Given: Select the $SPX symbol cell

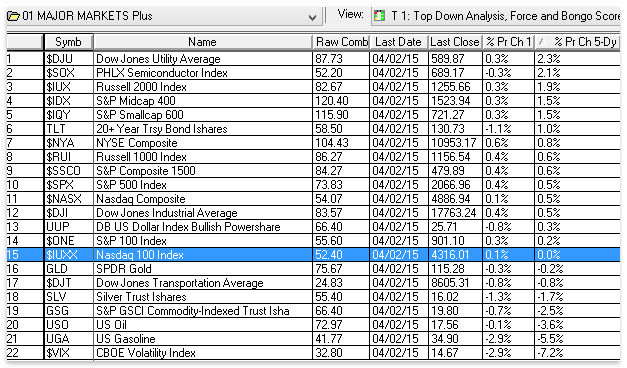Looking at the screenshot, I should [x=68, y=185].
